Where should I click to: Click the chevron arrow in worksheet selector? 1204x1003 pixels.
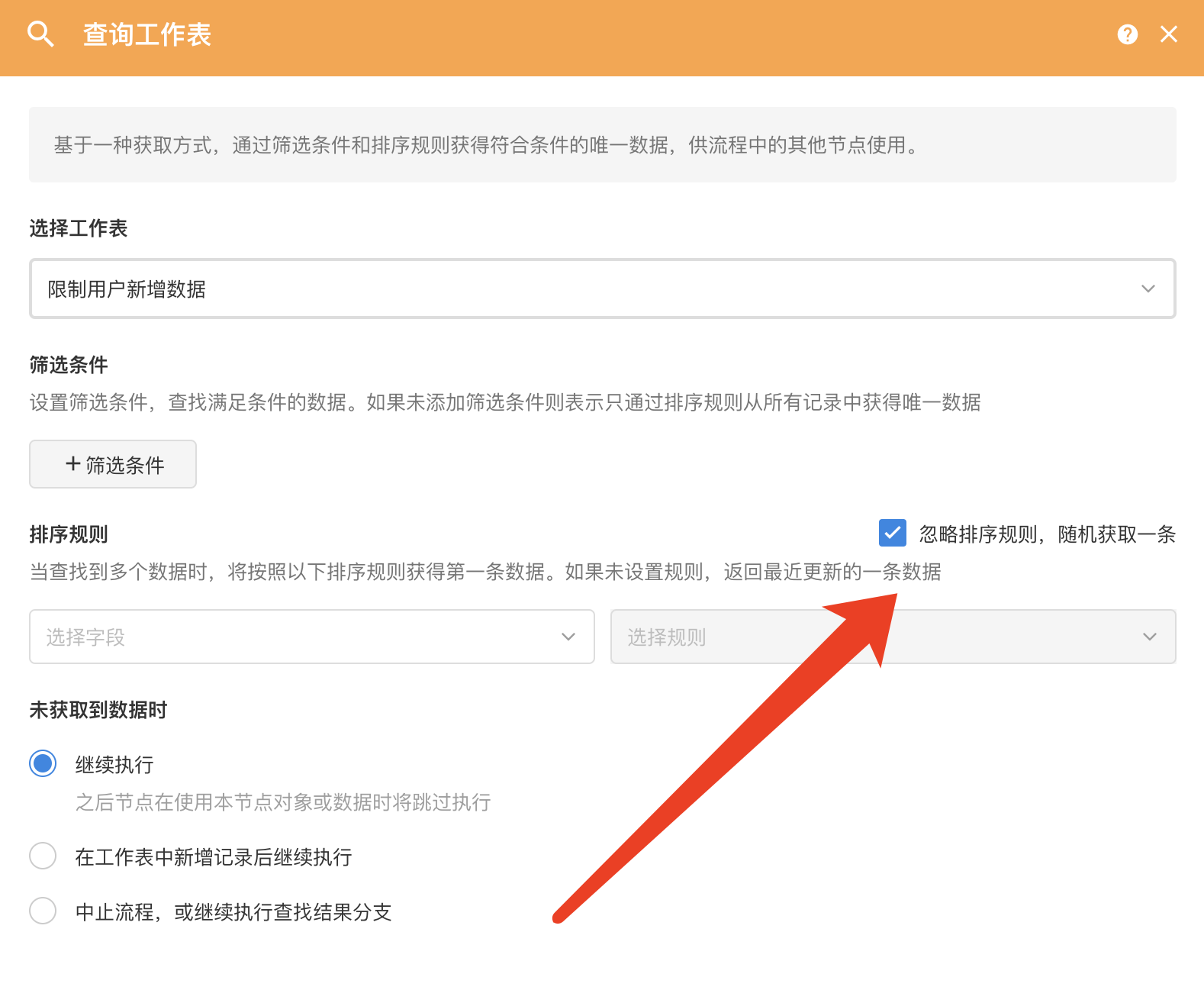point(1148,289)
